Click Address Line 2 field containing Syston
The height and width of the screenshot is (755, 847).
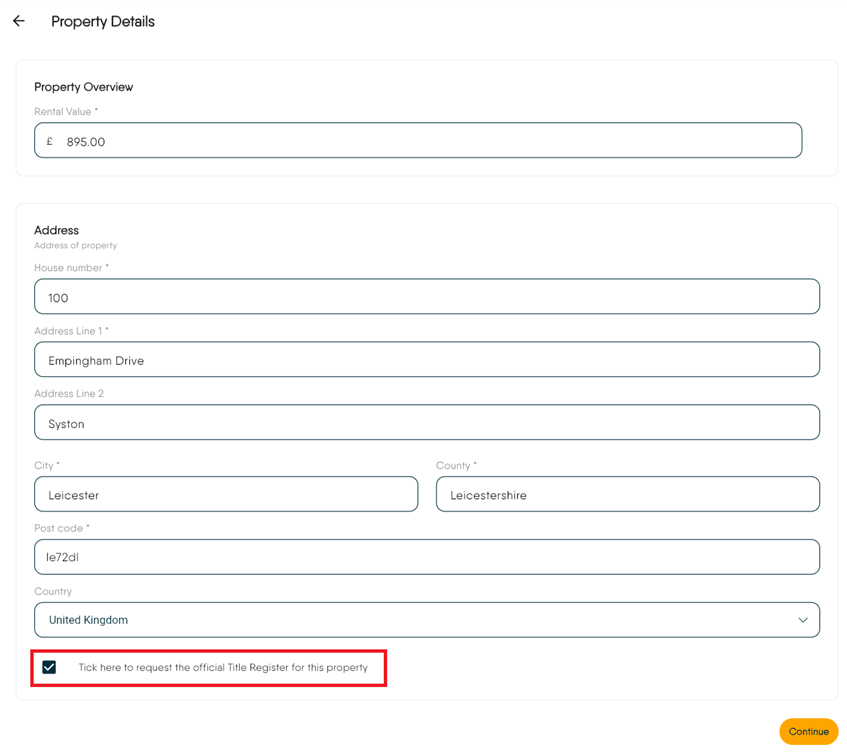[x=426, y=423]
